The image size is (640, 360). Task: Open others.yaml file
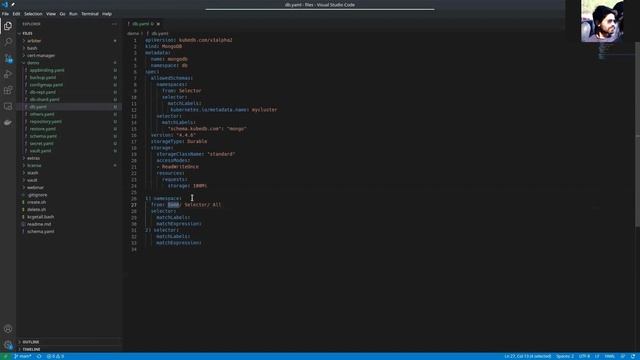click(x=42, y=114)
